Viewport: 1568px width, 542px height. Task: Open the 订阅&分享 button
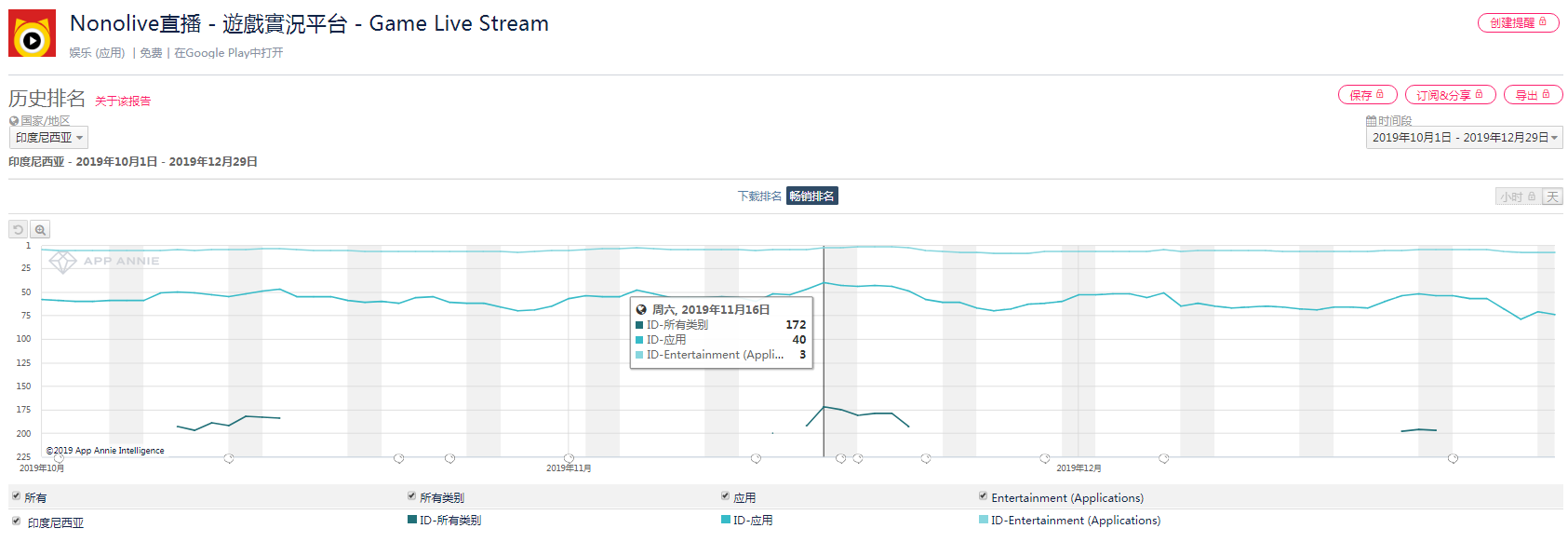pyautogui.click(x=1451, y=95)
